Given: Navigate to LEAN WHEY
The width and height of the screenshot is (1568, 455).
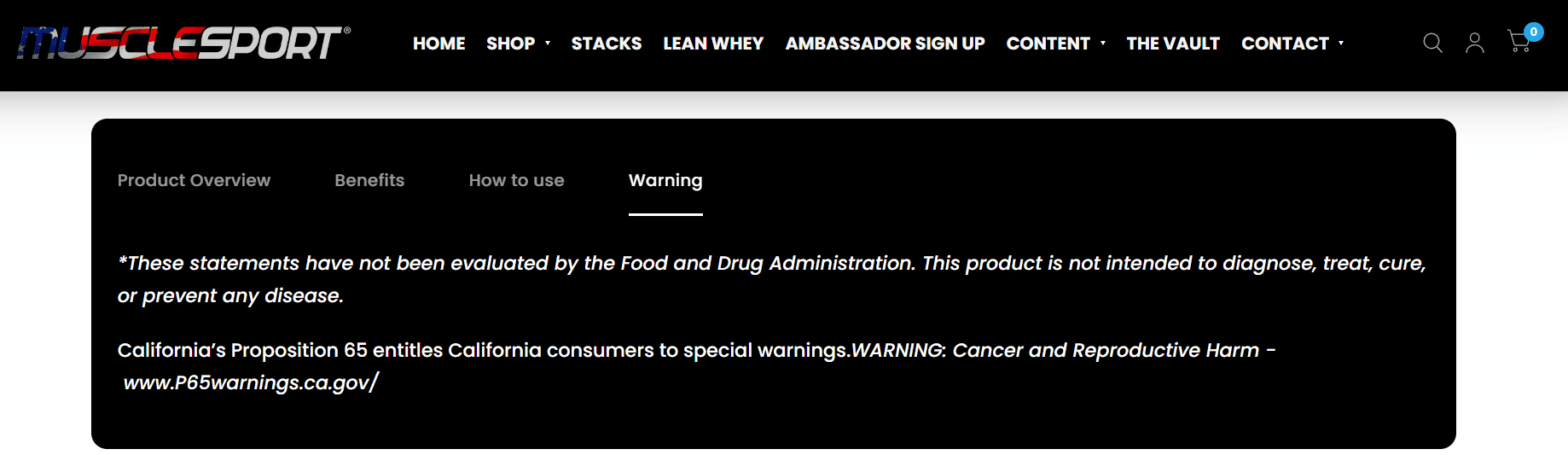Looking at the screenshot, I should coord(713,44).
